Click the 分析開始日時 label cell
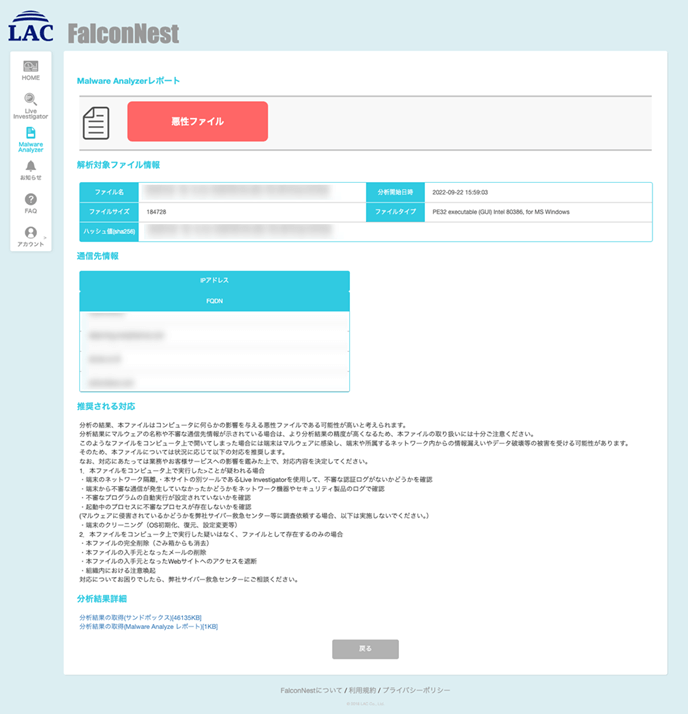 tap(395, 192)
